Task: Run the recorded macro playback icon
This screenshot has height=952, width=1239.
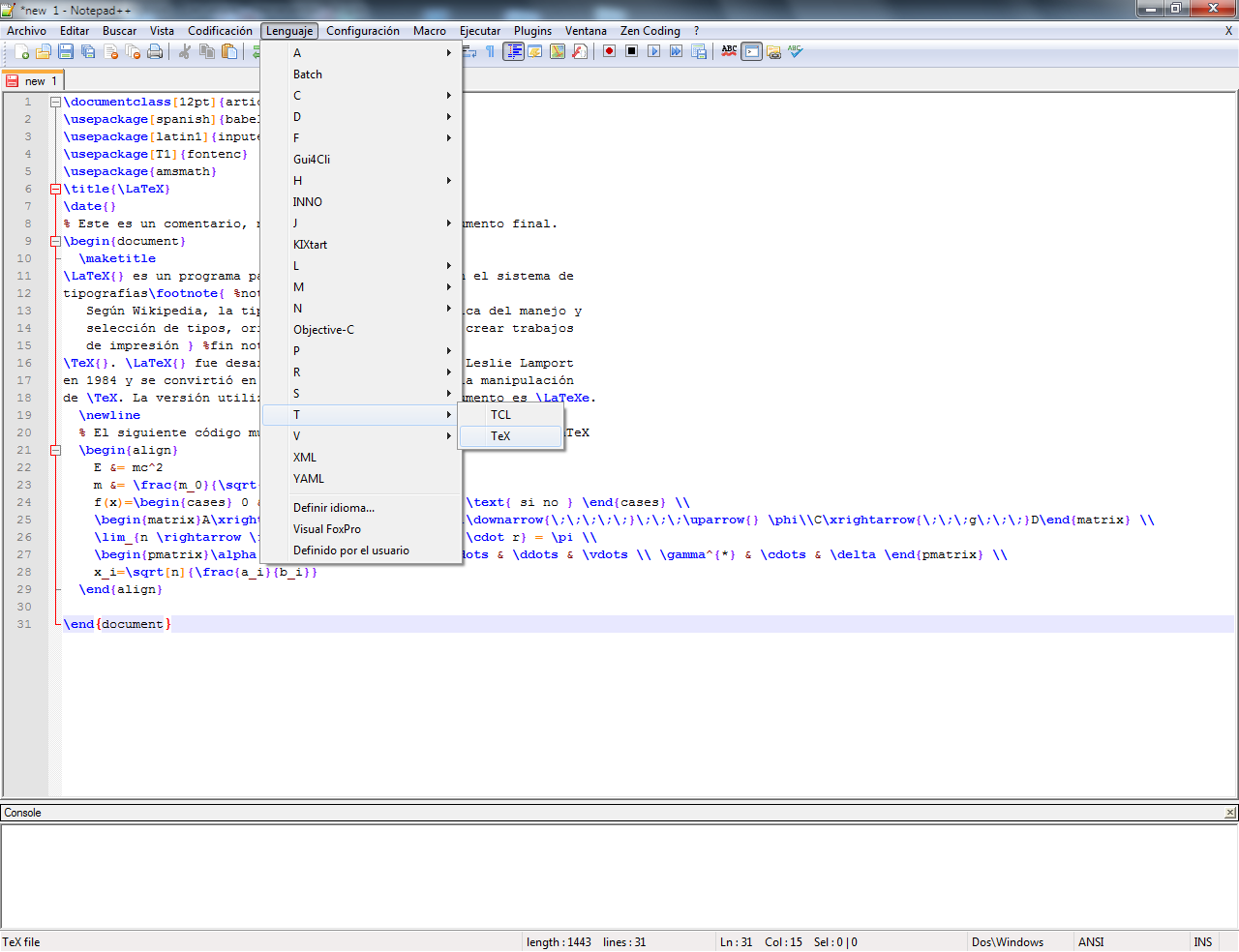Action: coord(655,51)
